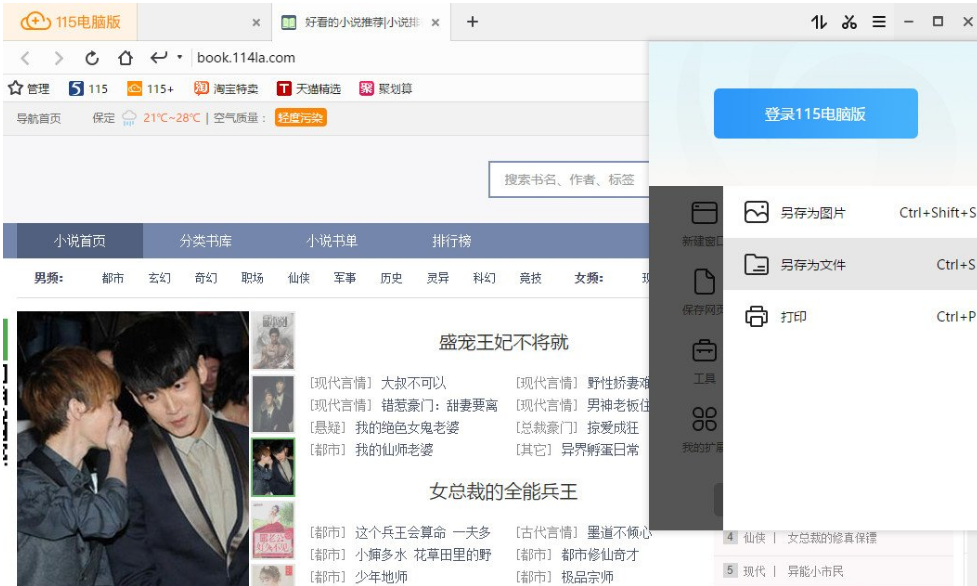Screen dimensions: 977x586
Task: Close the 115电脑版 tab
Action: (x=256, y=22)
